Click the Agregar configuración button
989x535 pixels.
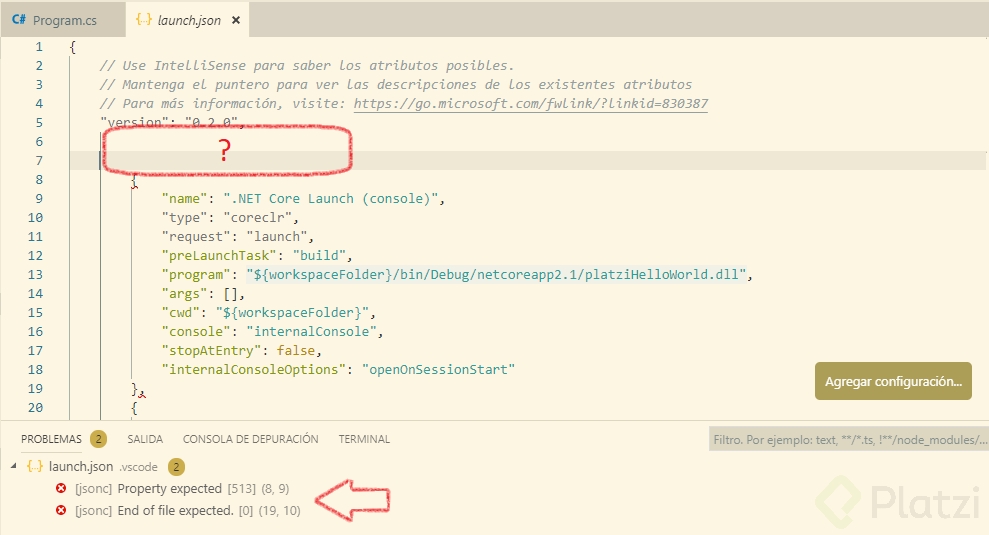click(x=893, y=381)
